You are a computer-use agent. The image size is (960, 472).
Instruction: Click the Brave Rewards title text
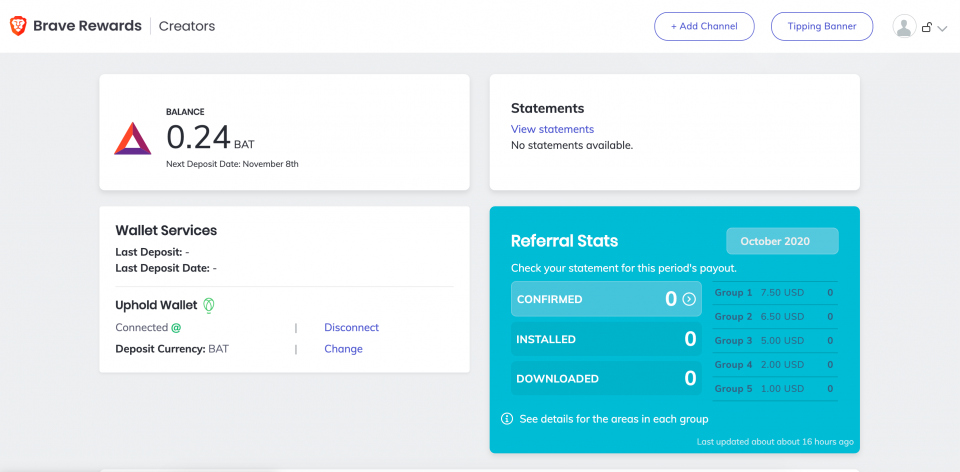(87, 26)
